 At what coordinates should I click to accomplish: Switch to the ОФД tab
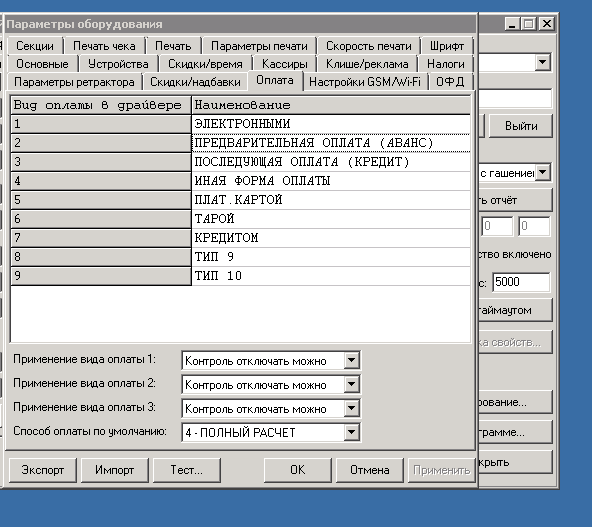[450, 82]
